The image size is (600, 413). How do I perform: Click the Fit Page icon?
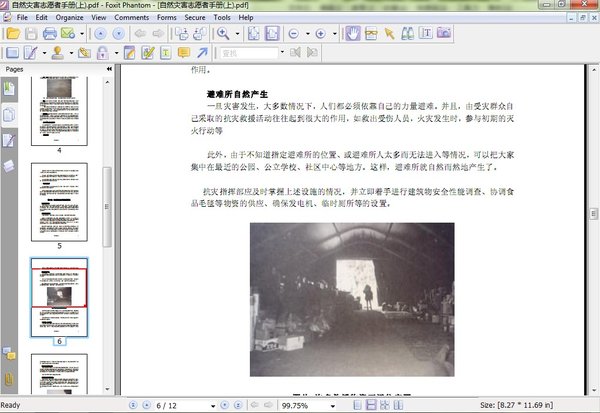click(x=254, y=34)
